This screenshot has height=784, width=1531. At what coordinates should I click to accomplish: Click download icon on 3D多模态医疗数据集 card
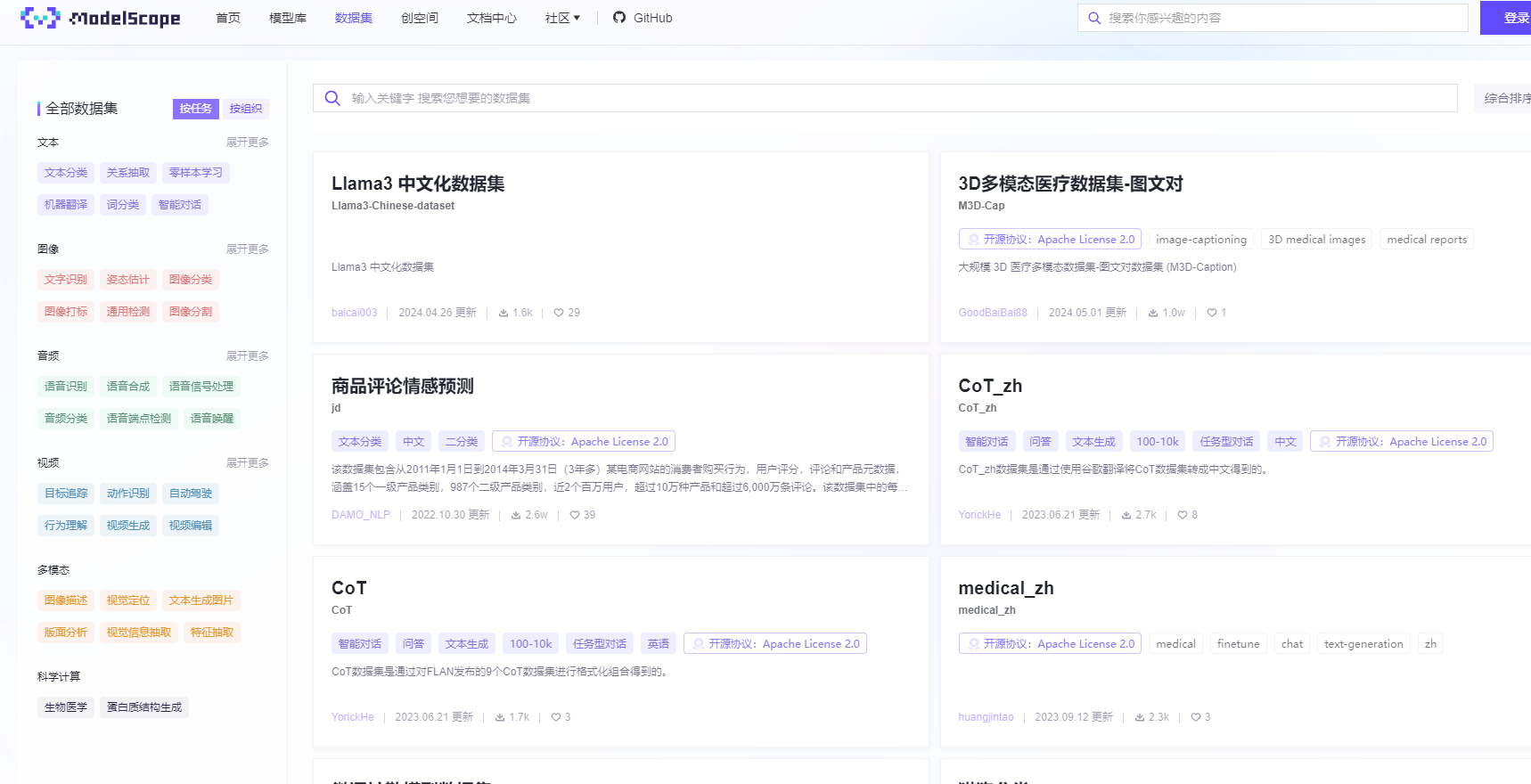click(x=1153, y=313)
